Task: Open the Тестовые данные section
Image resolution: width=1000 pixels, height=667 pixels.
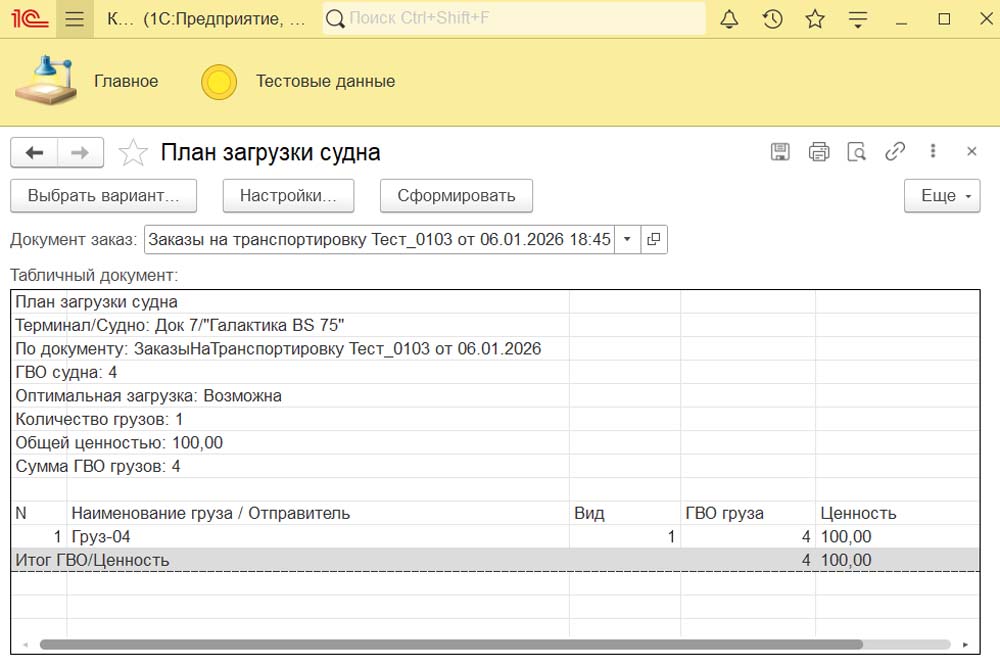Action: (325, 82)
